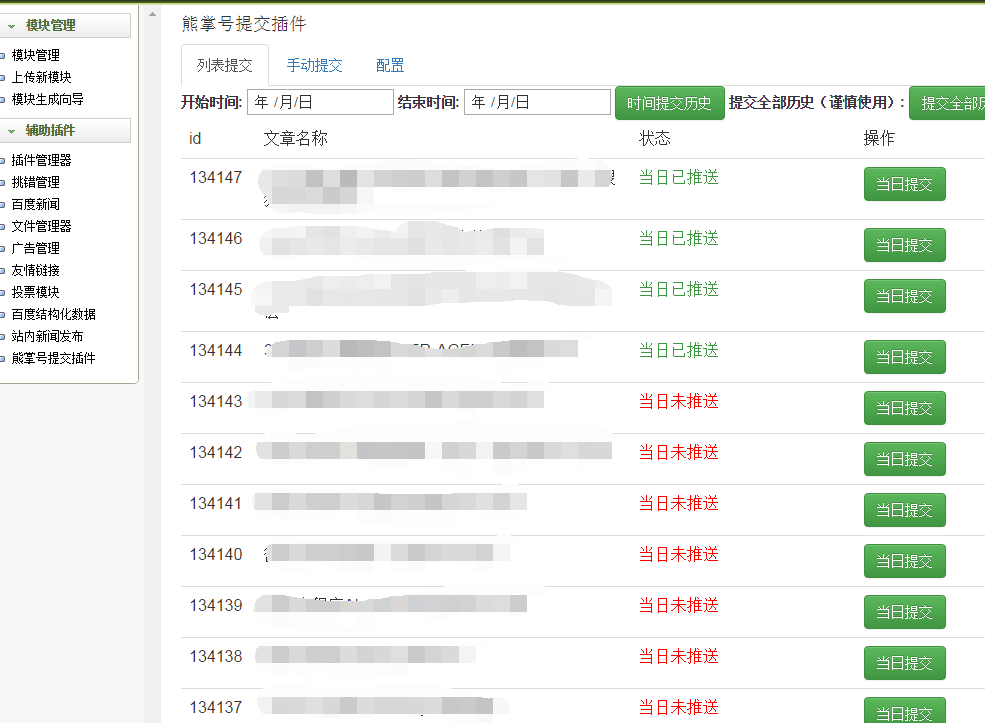The image size is (985, 723).
Task: Open 文件管理器 sidebar item
Action: 41,226
